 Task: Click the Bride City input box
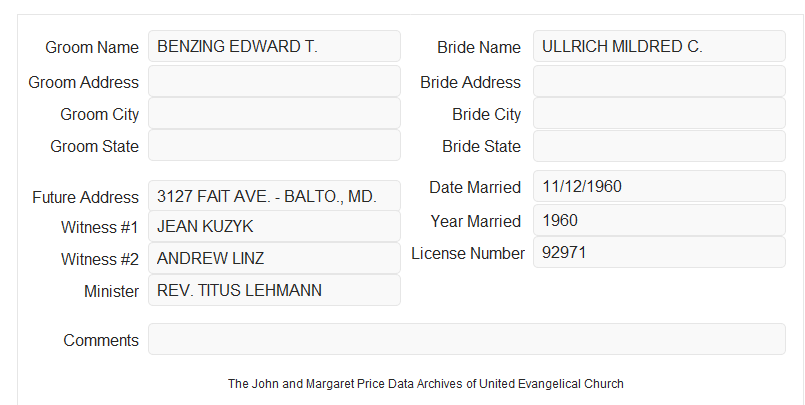[x=659, y=113]
